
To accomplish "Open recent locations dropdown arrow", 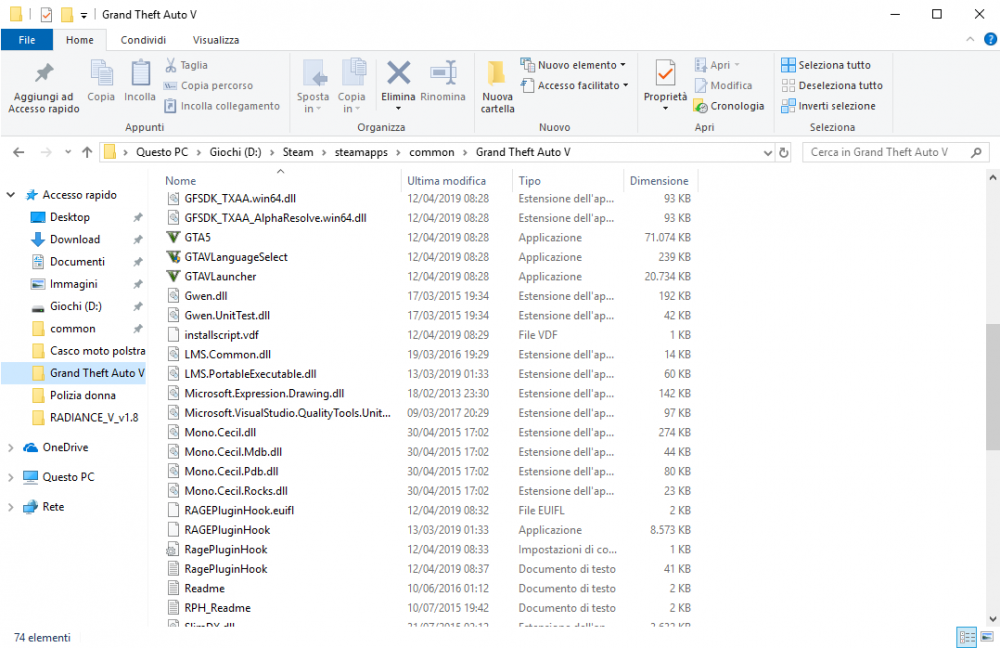I will [68, 152].
